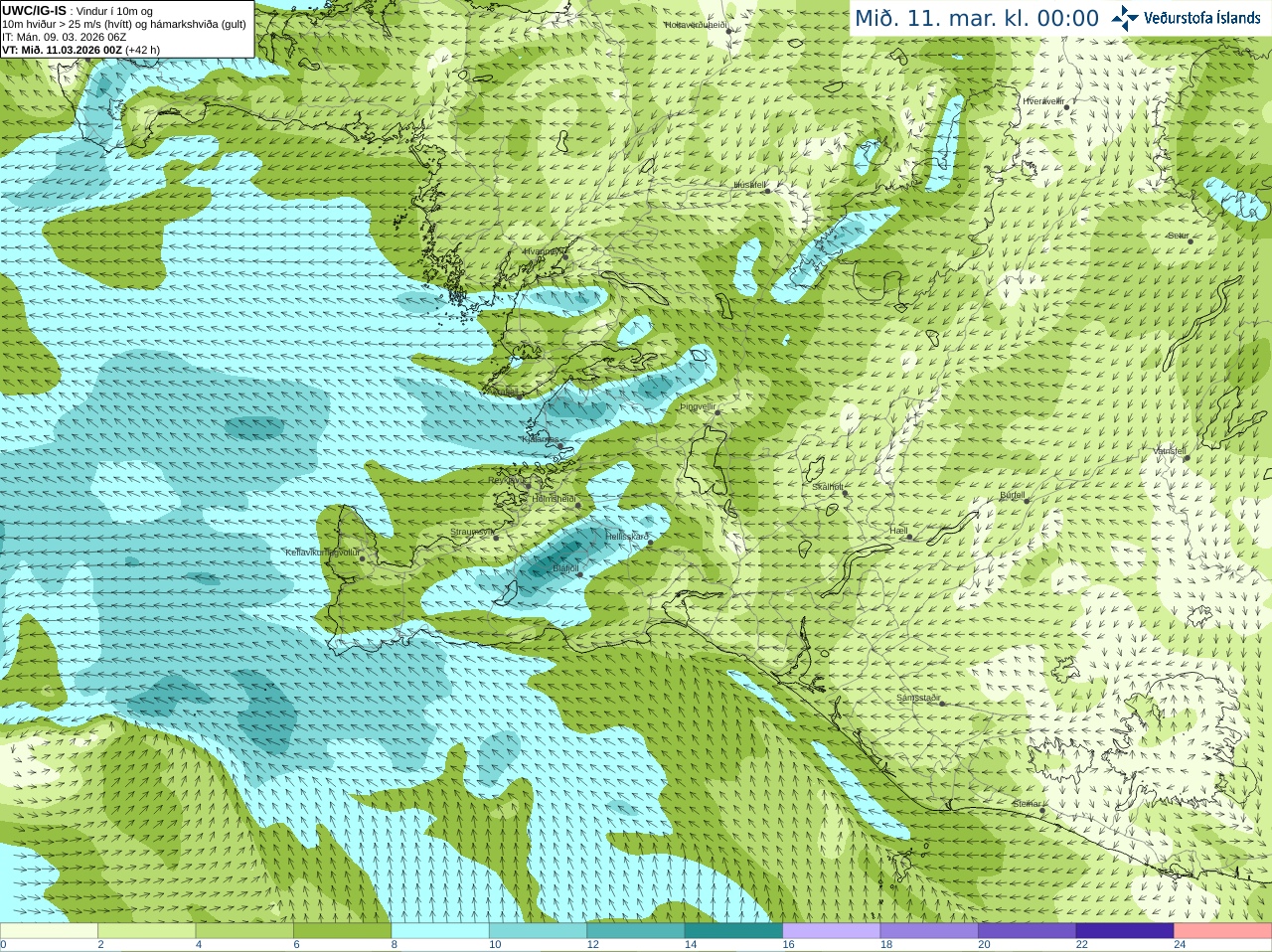Image resolution: width=1272 pixels, height=952 pixels.
Task: Click the pink above-24 m/s legend swatch
Action: click(x=1223, y=931)
